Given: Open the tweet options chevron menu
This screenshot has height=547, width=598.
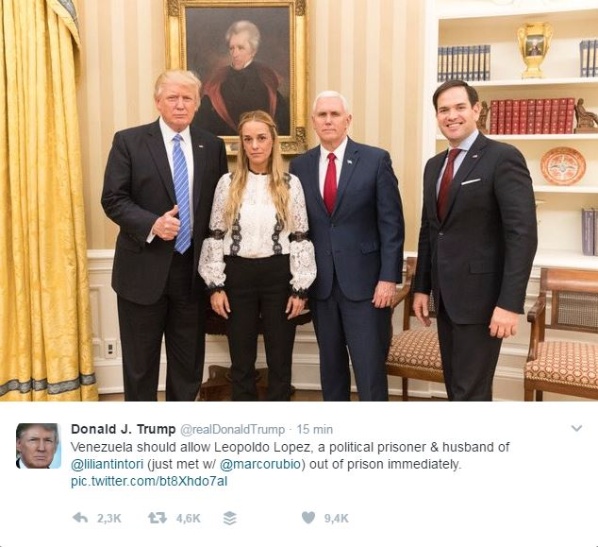Looking at the screenshot, I should pyautogui.click(x=576, y=428).
